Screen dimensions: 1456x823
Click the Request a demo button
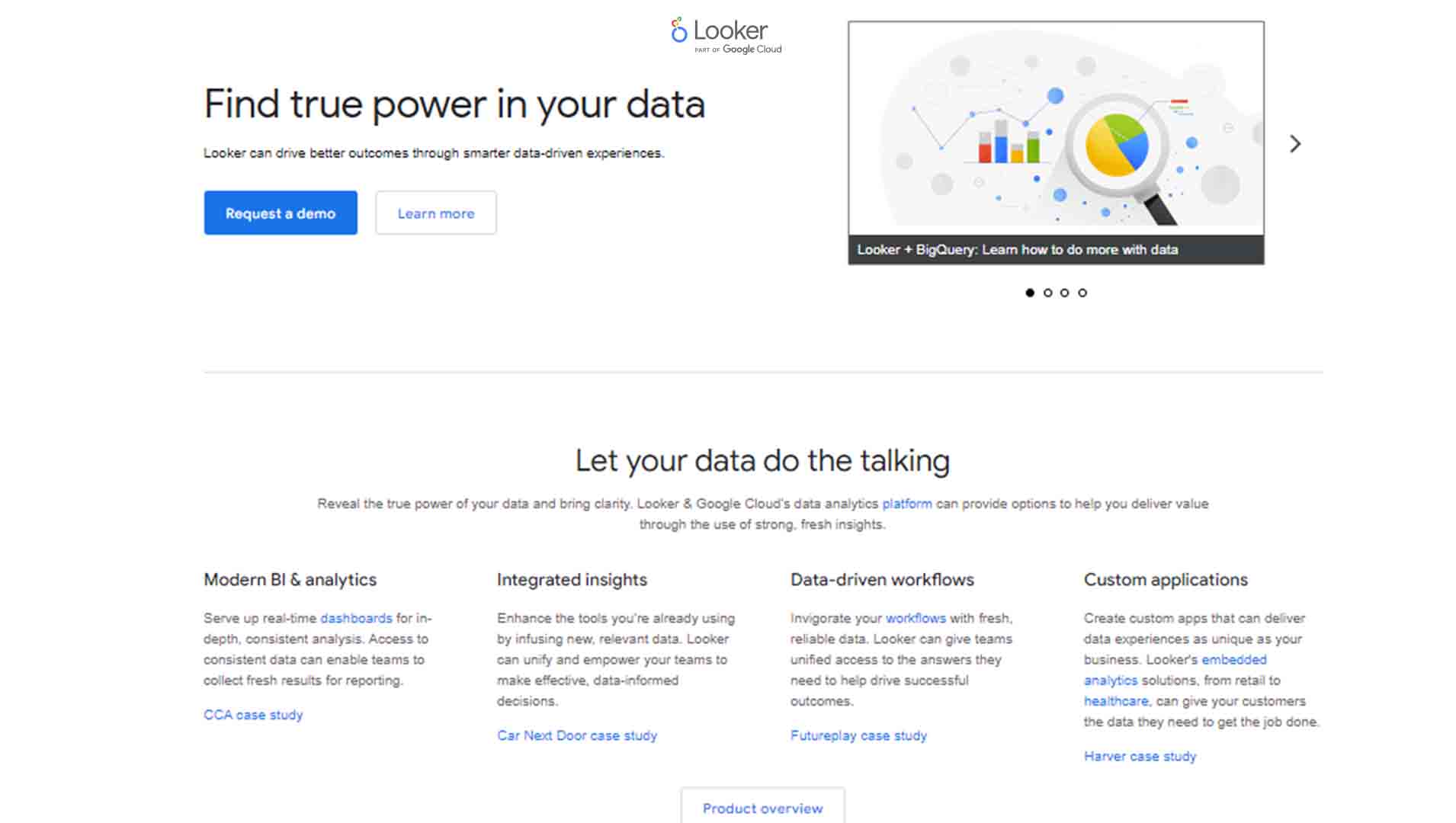(281, 213)
